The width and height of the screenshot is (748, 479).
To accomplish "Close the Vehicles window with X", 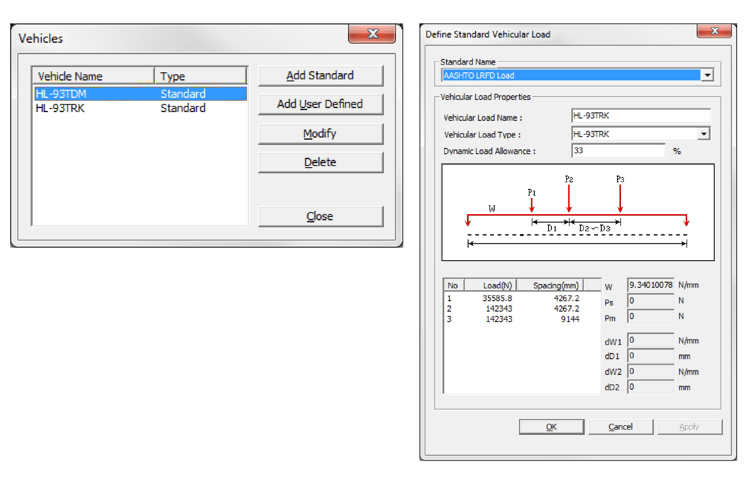I will pos(372,35).
